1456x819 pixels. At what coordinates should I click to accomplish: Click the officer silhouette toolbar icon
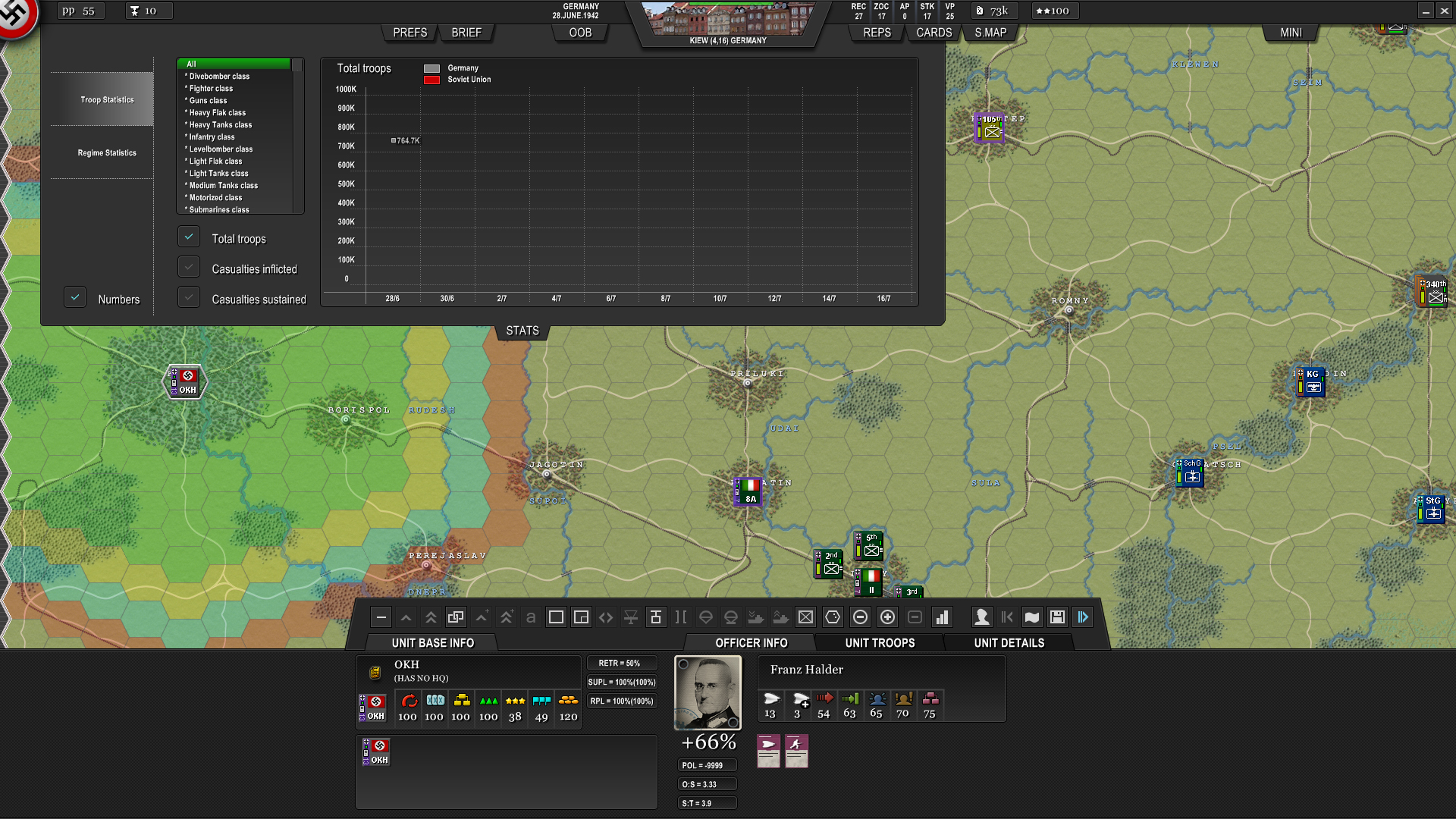click(982, 617)
